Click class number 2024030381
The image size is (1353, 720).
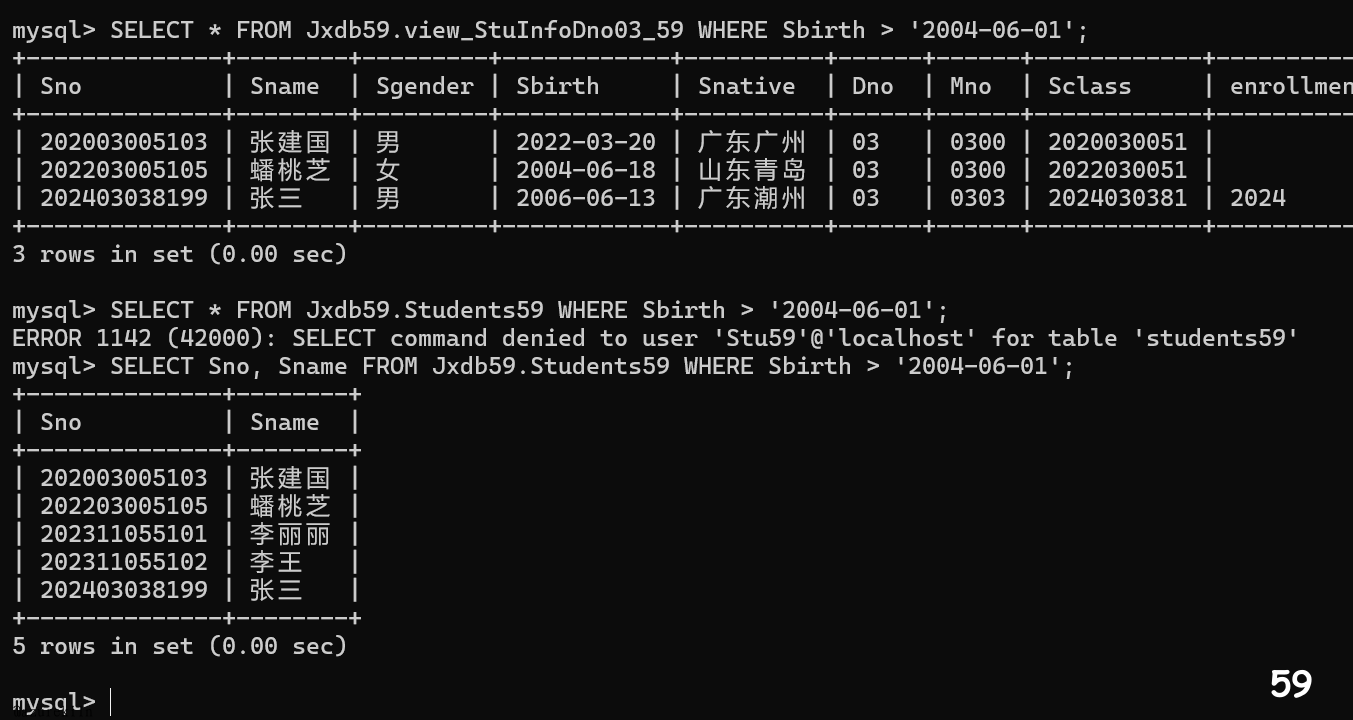(x=1117, y=198)
